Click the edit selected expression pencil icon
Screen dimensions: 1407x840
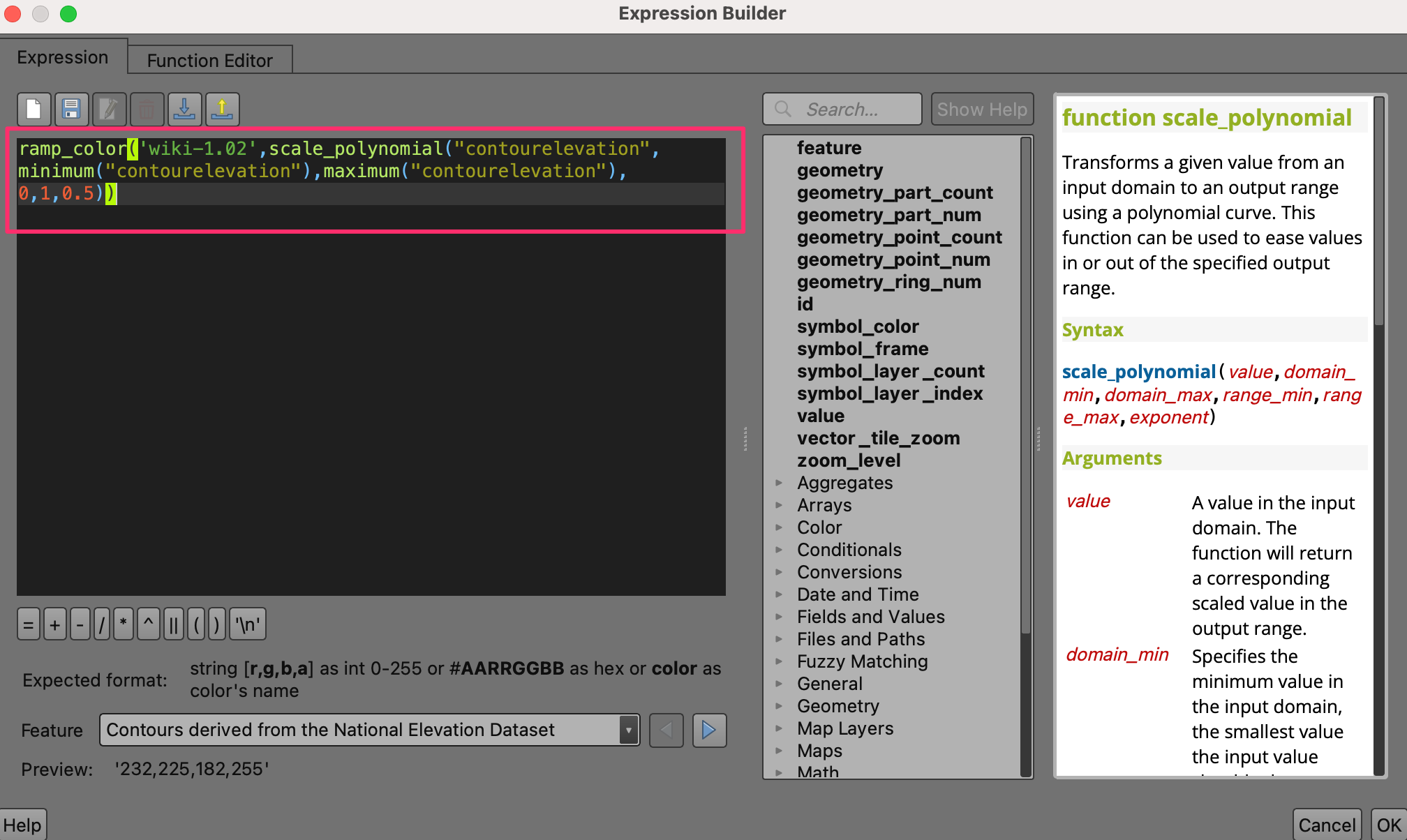tap(109, 110)
